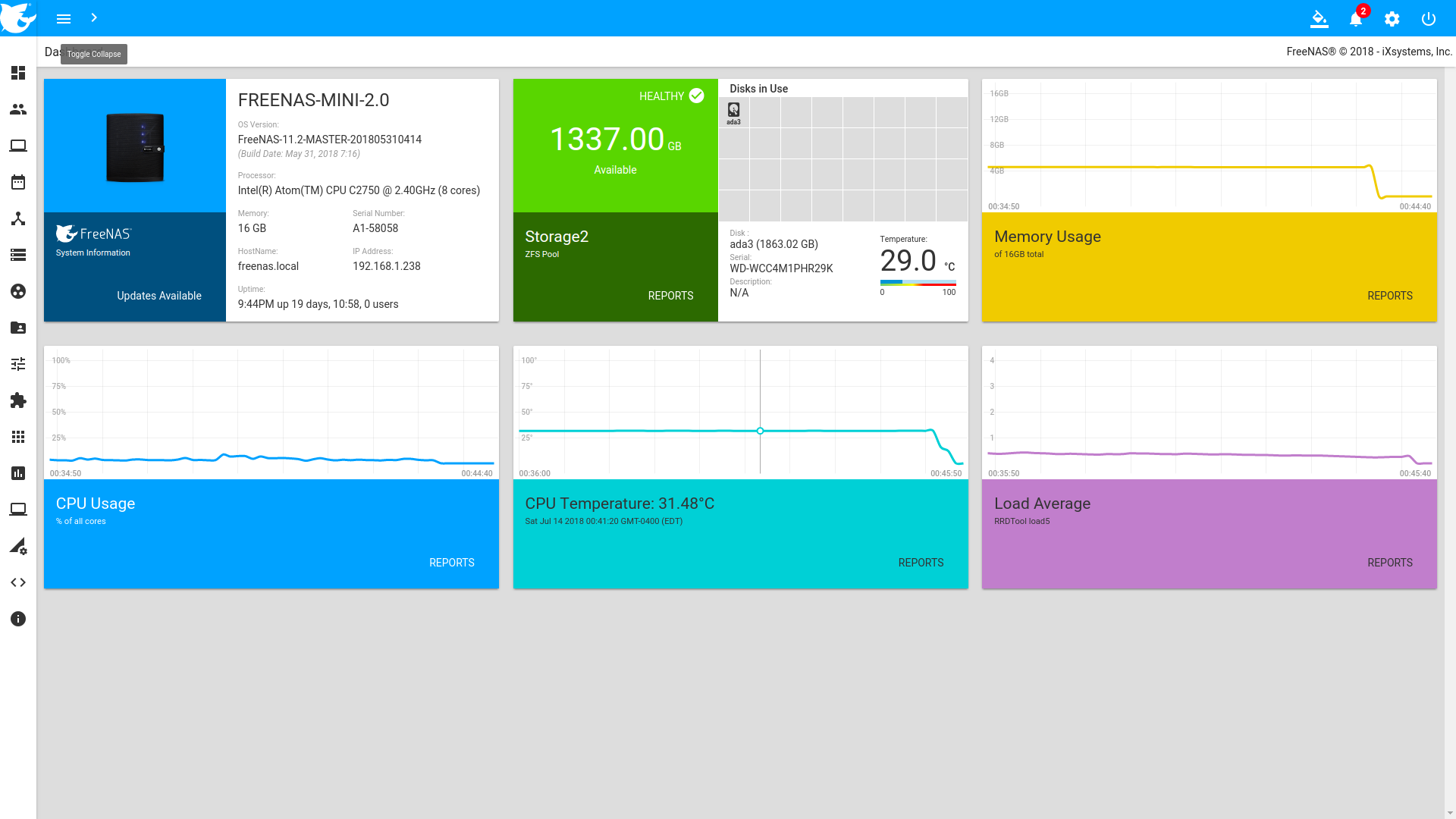
Task: Open Storage icon in sidebar
Action: click(18, 255)
